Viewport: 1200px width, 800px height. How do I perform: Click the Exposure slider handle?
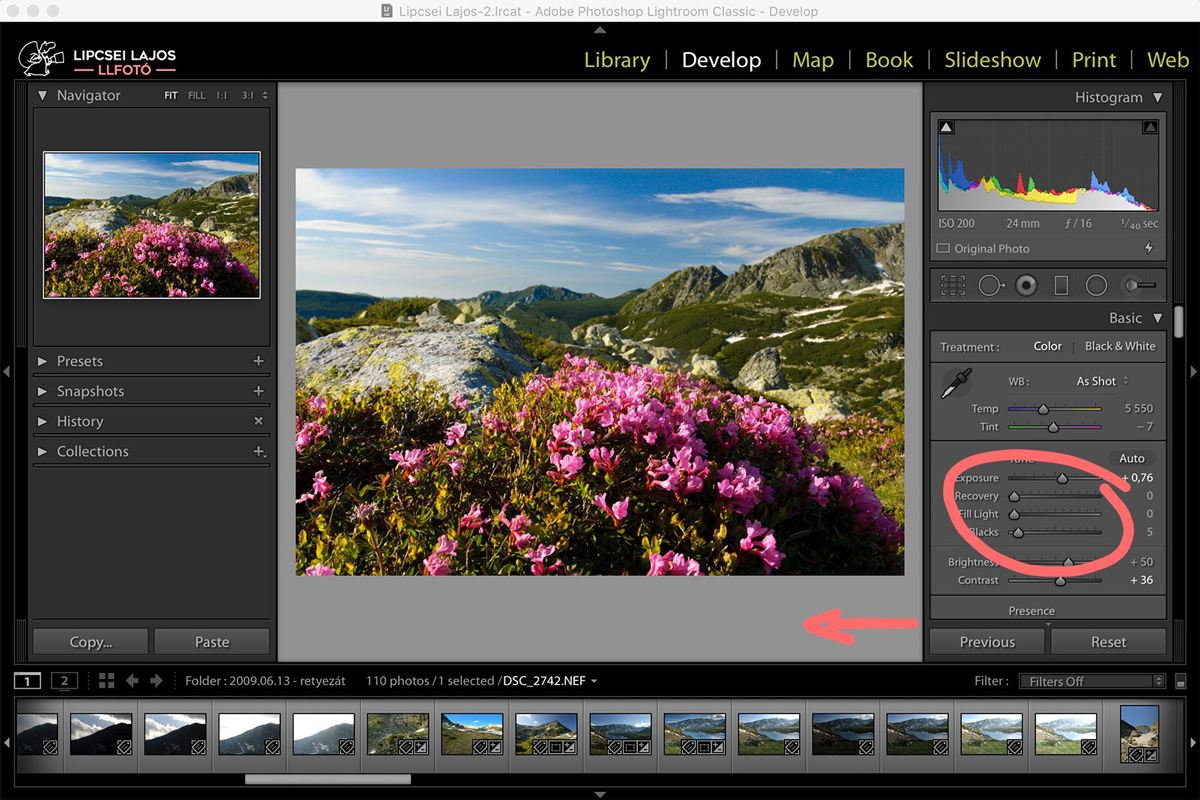[1063, 478]
